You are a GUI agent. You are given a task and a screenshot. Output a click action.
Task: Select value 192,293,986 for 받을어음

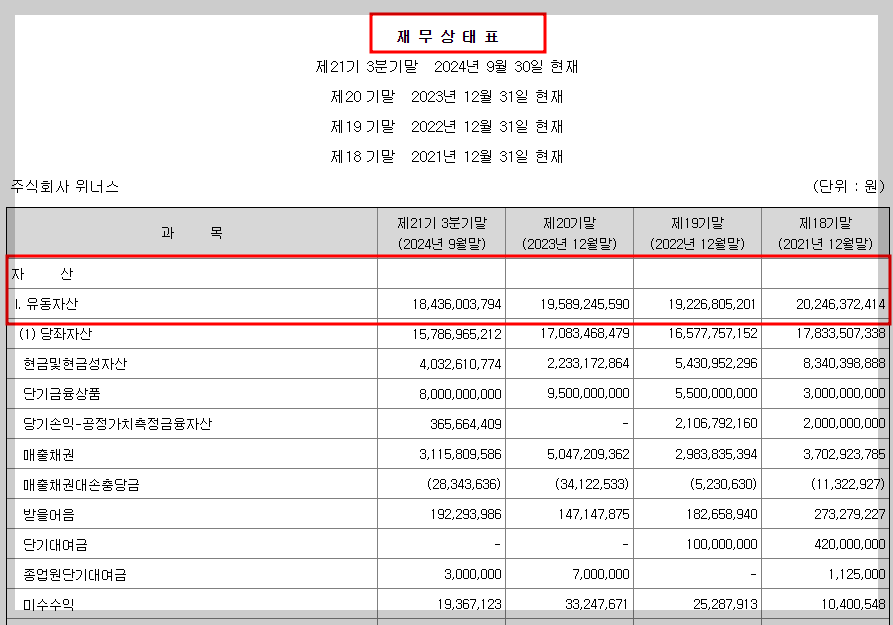(x=466, y=514)
